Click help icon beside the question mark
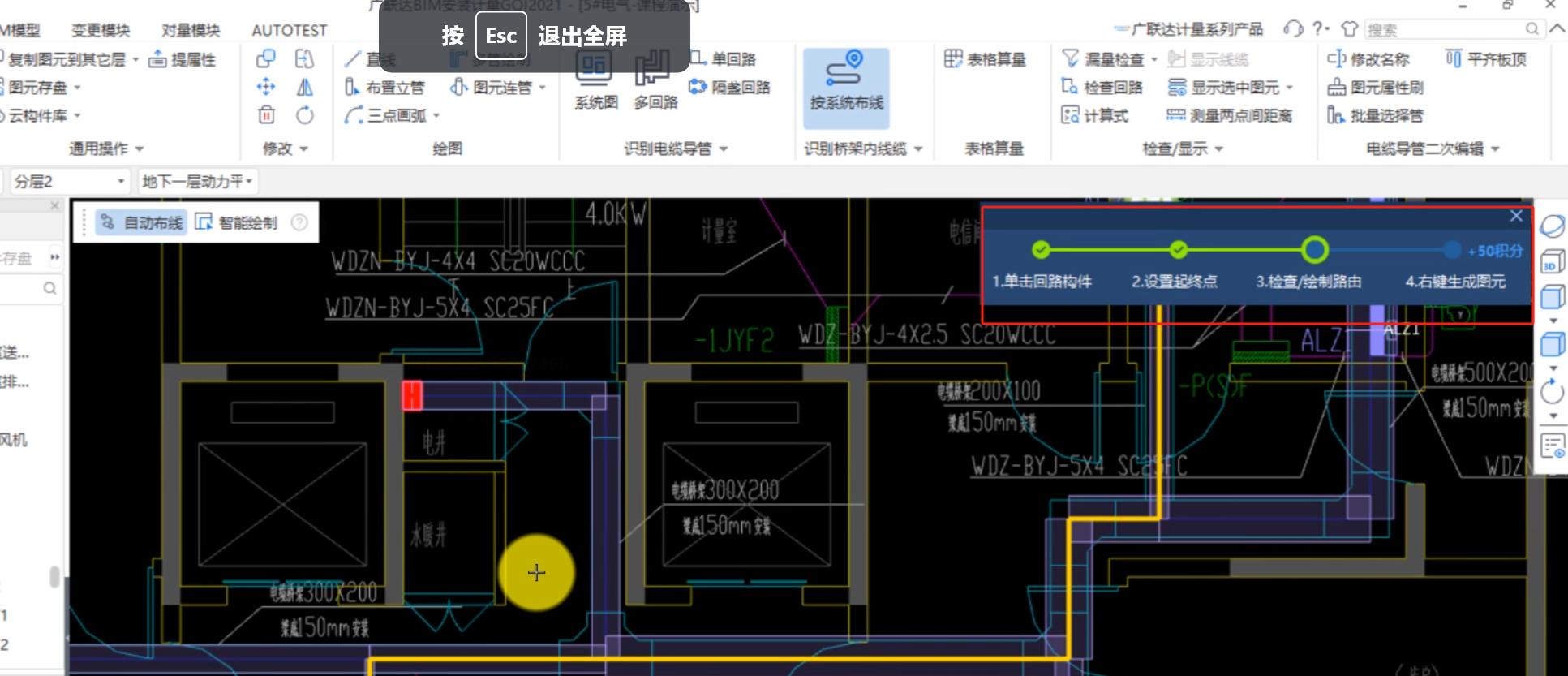Image resolution: width=1568 pixels, height=676 pixels. point(1321,29)
